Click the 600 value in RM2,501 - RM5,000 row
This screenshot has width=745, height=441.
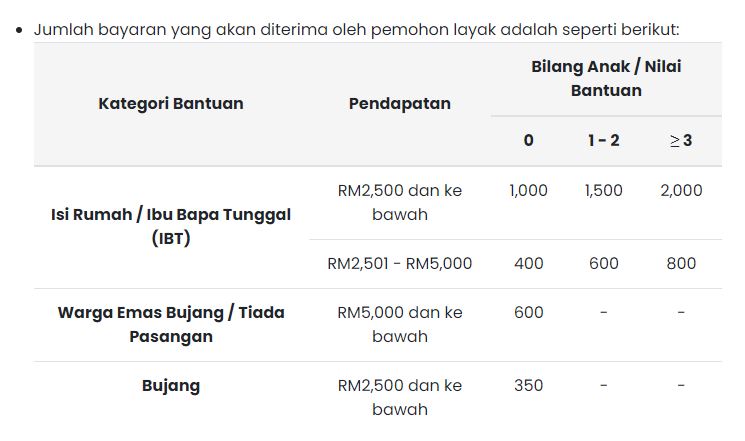coord(603,263)
